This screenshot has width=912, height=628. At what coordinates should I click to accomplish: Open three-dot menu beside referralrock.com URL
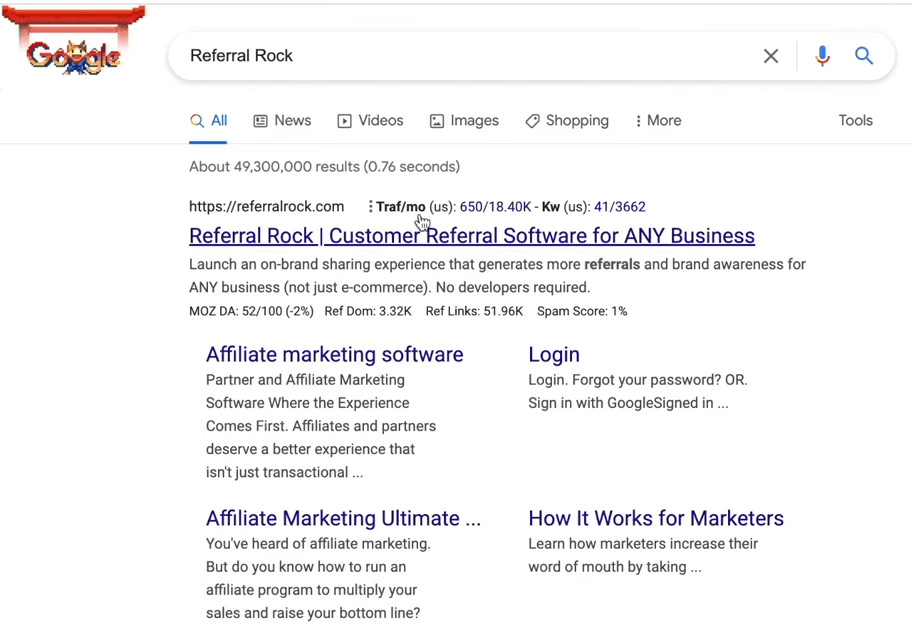pyautogui.click(x=370, y=207)
